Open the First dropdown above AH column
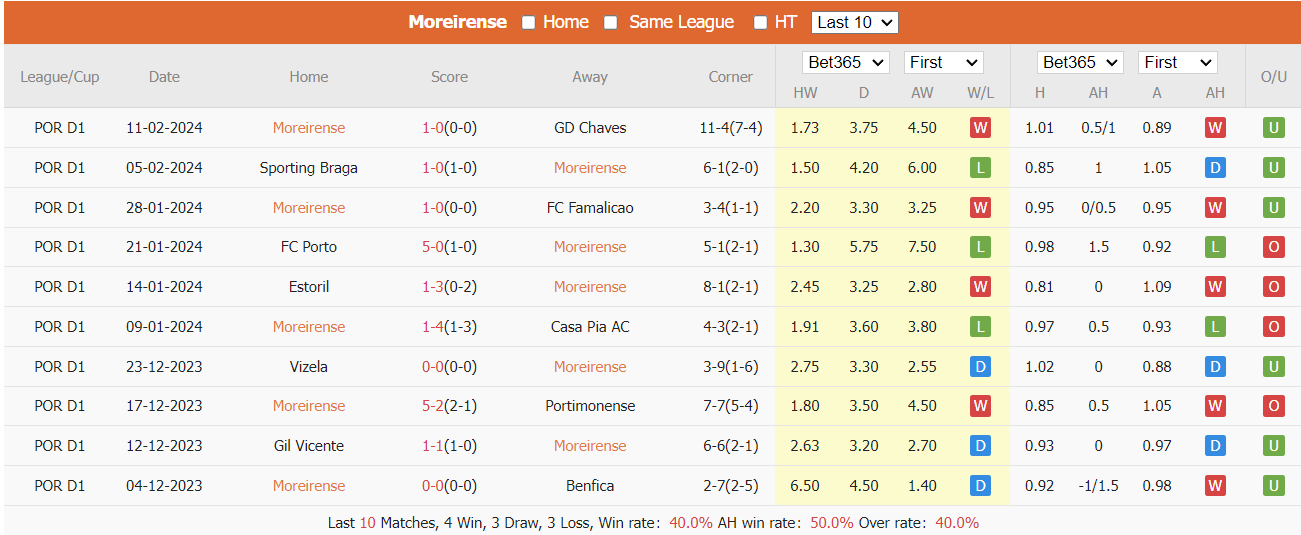The height and width of the screenshot is (535, 1301). 1178,62
